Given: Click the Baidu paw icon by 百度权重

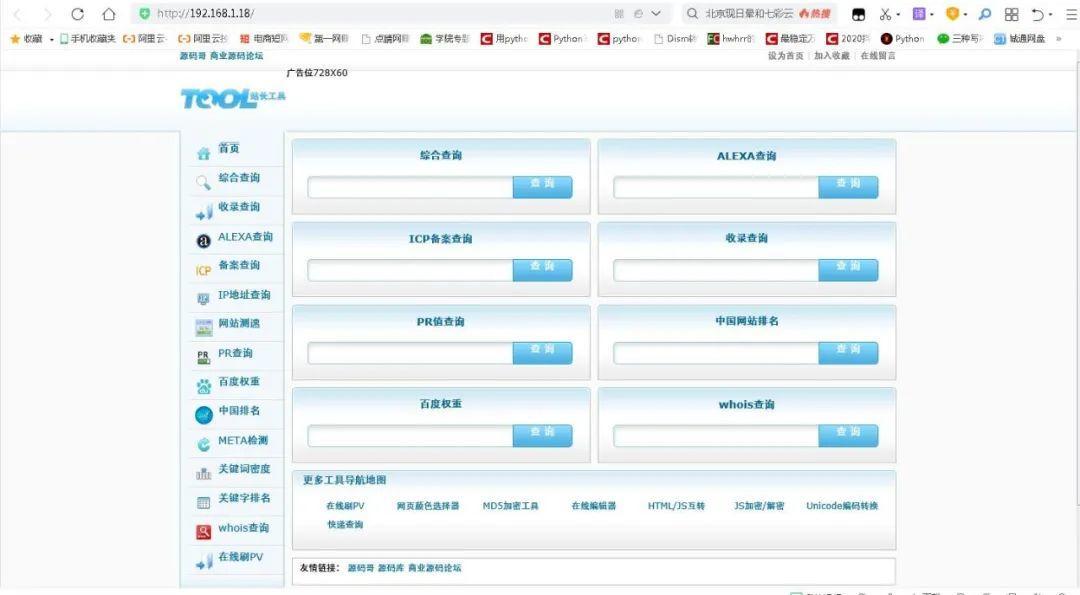Looking at the screenshot, I should click(x=204, y=386).
